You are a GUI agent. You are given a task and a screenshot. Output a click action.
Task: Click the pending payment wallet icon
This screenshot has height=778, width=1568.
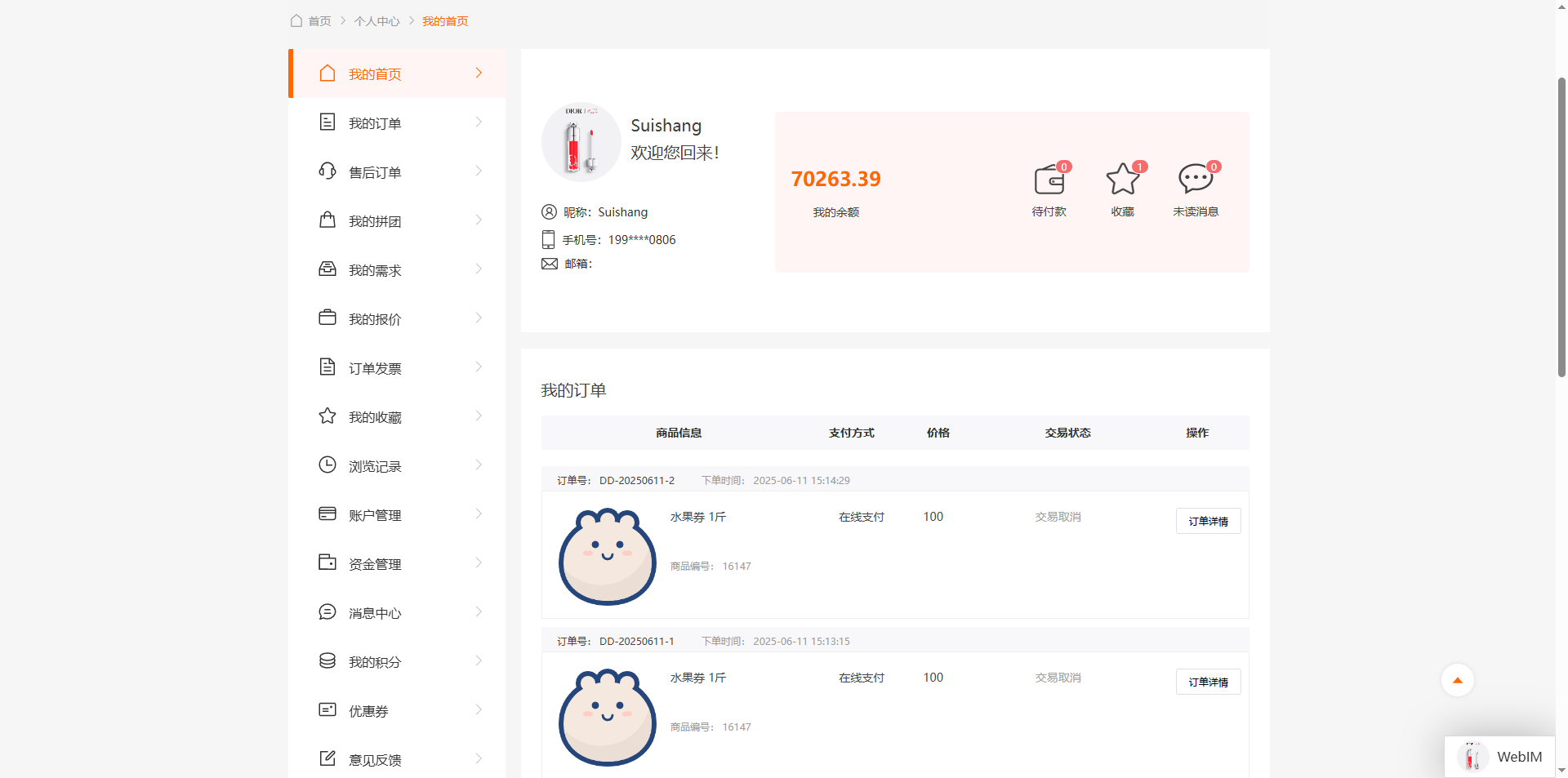[1049, 180]
